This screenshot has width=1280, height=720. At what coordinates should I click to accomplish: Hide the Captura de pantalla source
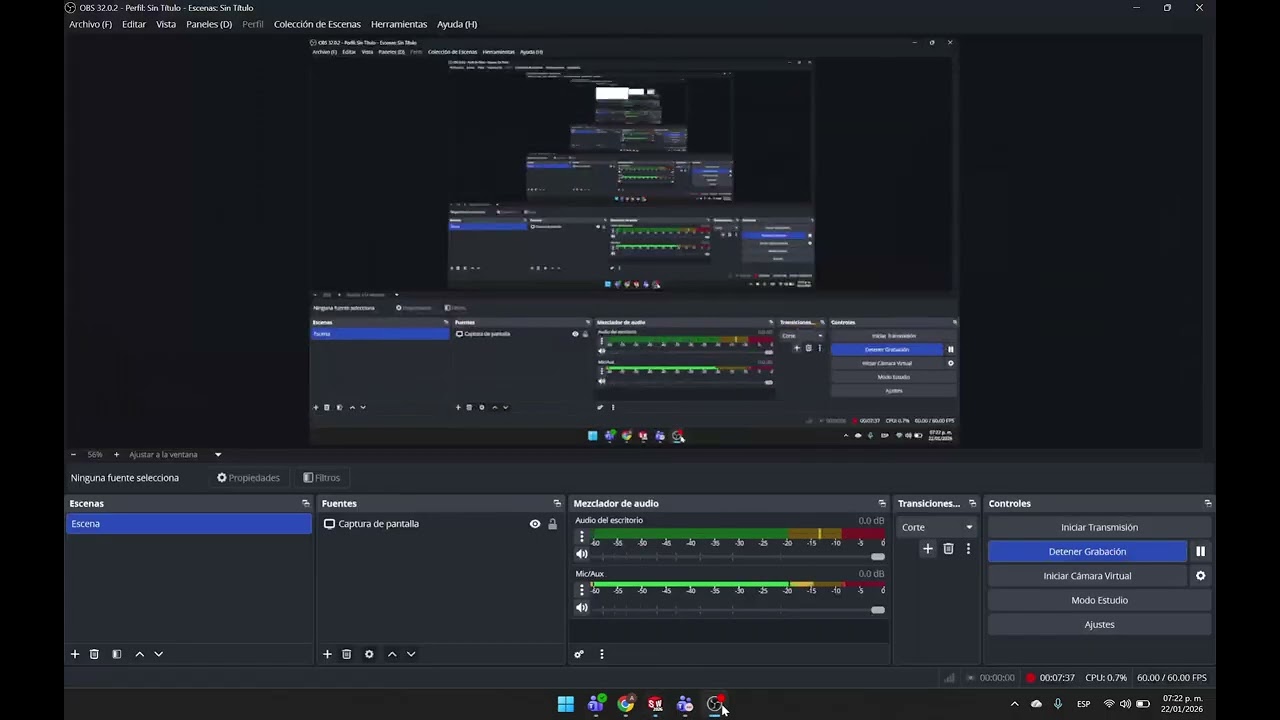click(535, 524)
